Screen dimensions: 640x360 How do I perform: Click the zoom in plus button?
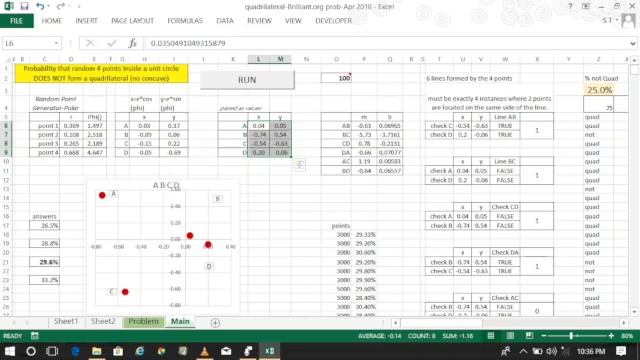point(611,336)
